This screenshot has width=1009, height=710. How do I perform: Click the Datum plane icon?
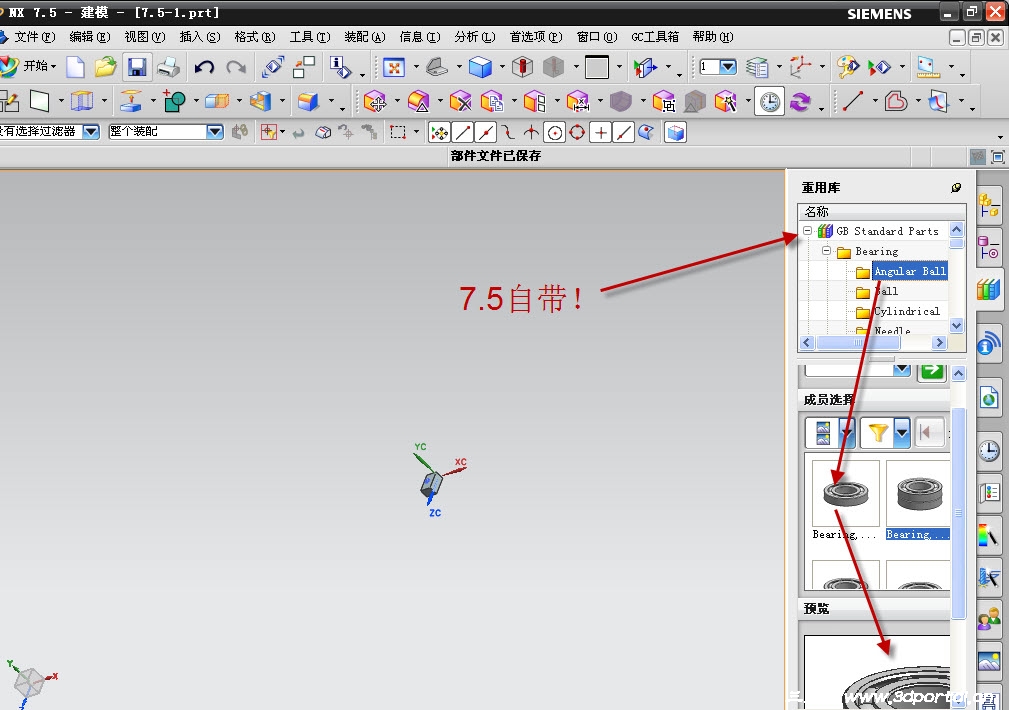pyautogui.click(x=39, y=101)
